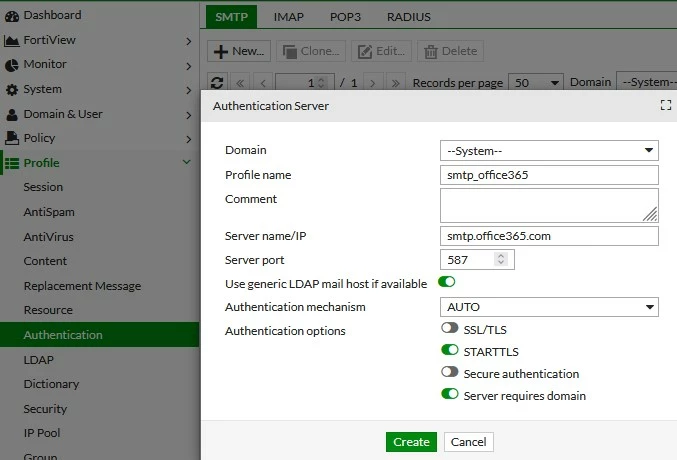Open the Dashboard icon in sidebar
Image resolution: width=677 pixels, height=460 pixels.
[x=12, y=16]
